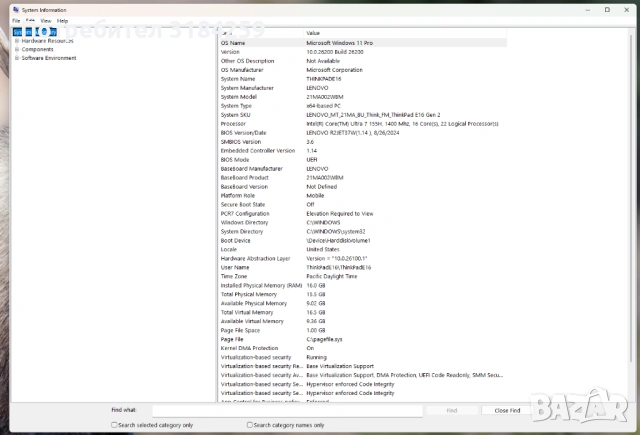The height and width of the screenshot is (435, 640).
Task: Select the BIOS Version/Date row
Action: (362, 133)
